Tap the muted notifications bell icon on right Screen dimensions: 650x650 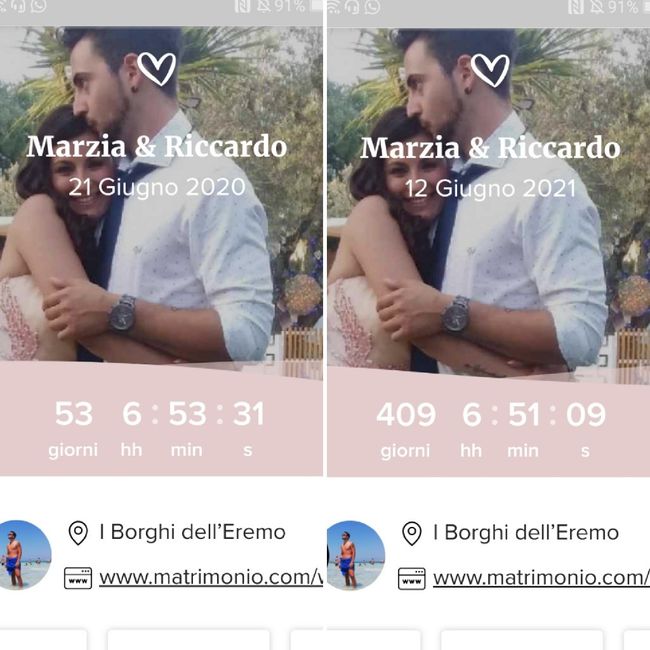597,6
